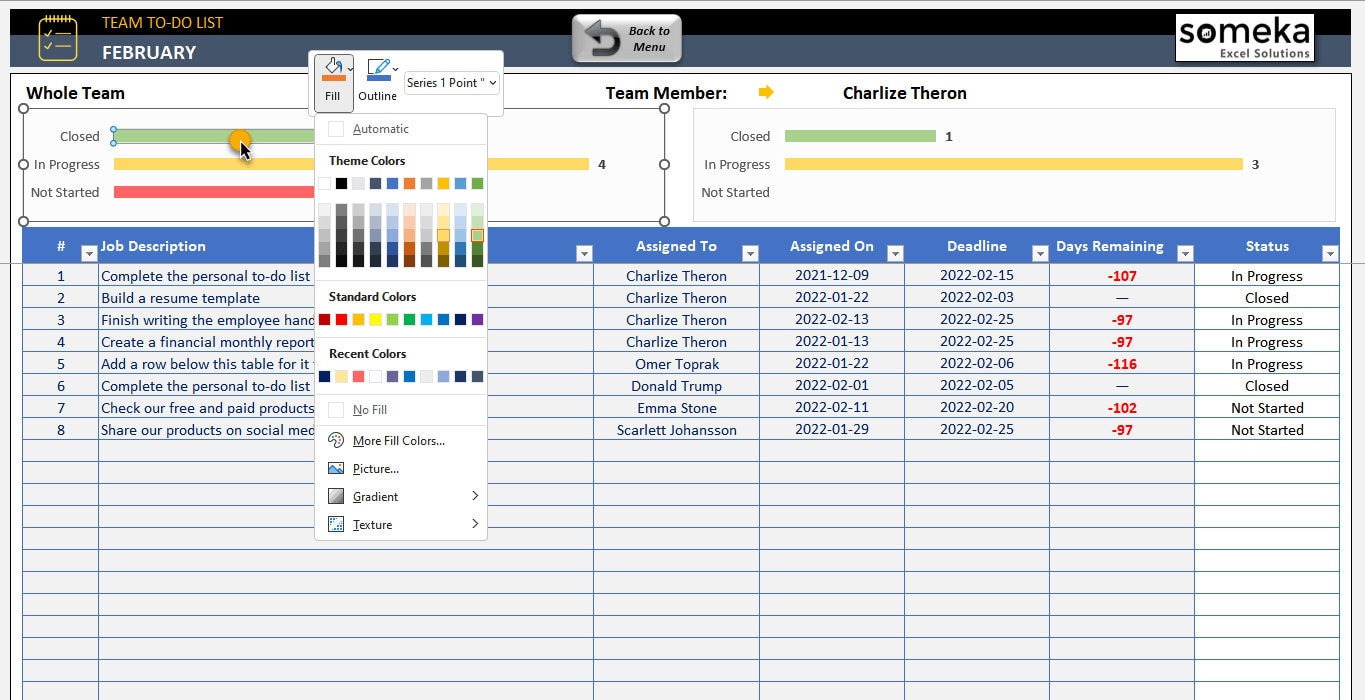The image size is (1365, 700).
Task: Click the Closed progress bar for Whole Team
Action: [180, 136]
